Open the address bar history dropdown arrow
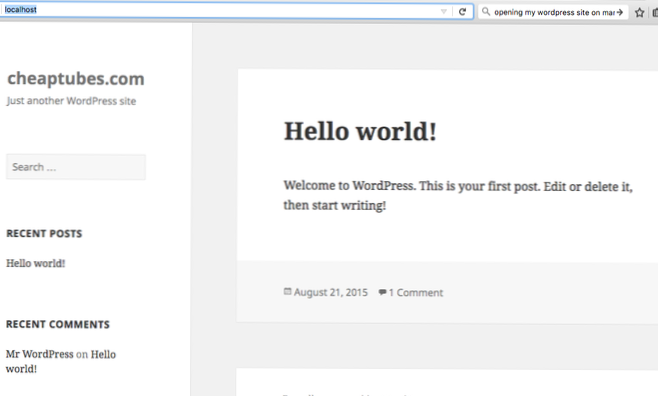The image size is (658, 396). point(444,12)
